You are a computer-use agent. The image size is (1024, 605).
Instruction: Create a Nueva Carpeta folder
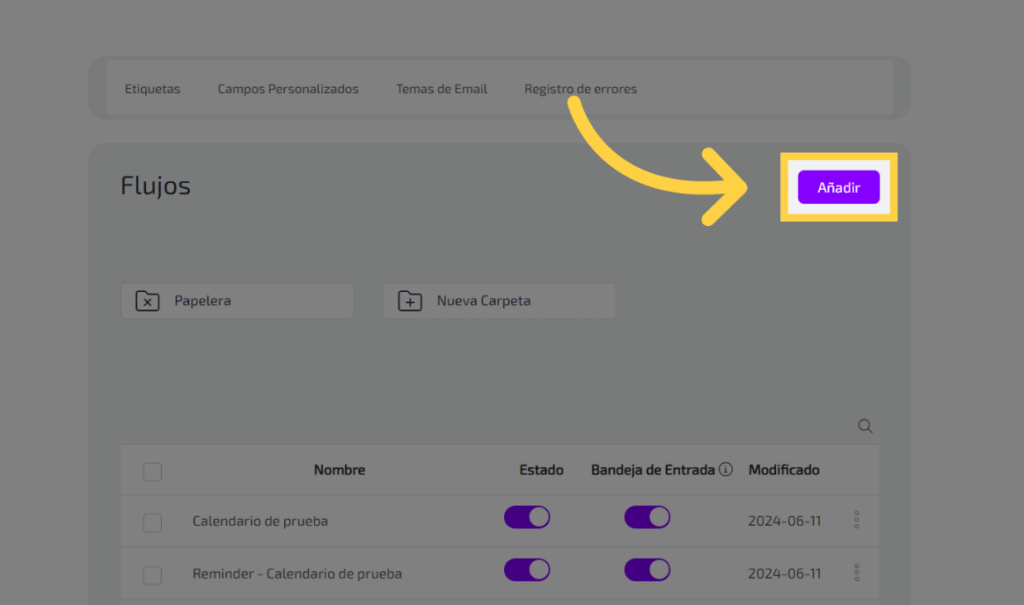(499, 301)
